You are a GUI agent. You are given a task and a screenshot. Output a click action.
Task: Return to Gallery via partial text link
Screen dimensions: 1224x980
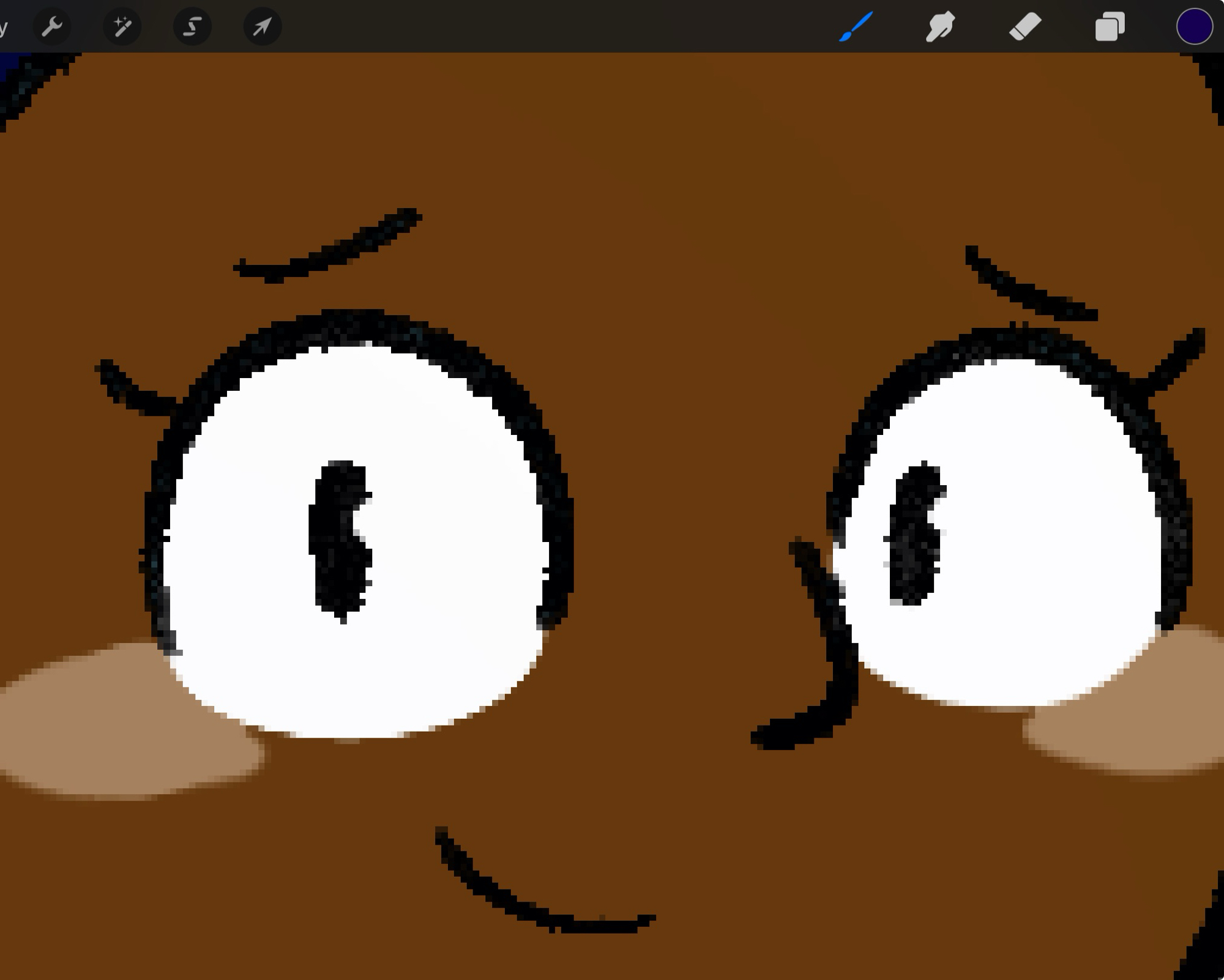(x=3, y=26)
